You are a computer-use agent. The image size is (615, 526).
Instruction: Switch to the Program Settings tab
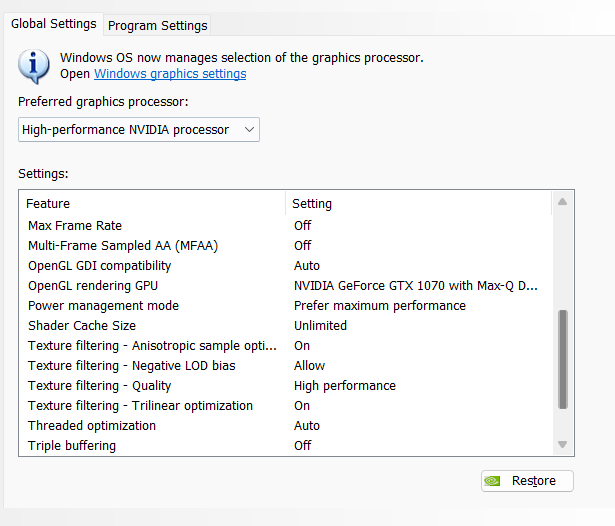tap(157, 25)
